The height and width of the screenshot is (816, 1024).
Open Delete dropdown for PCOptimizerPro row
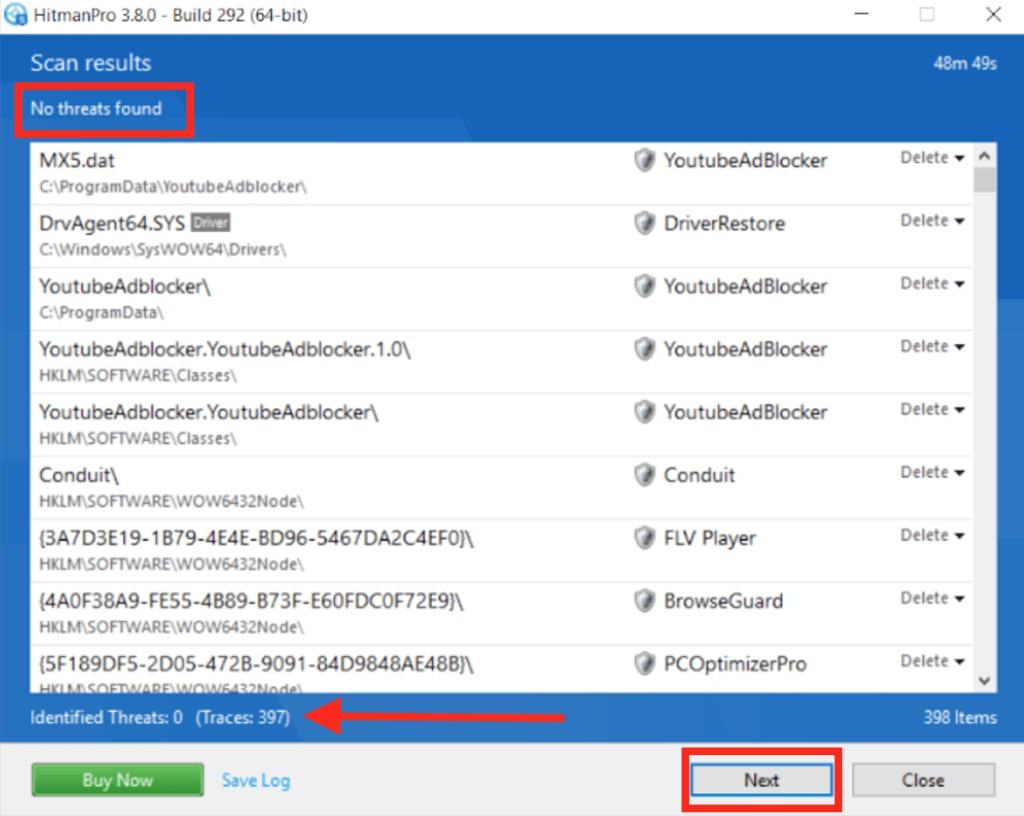932,662
